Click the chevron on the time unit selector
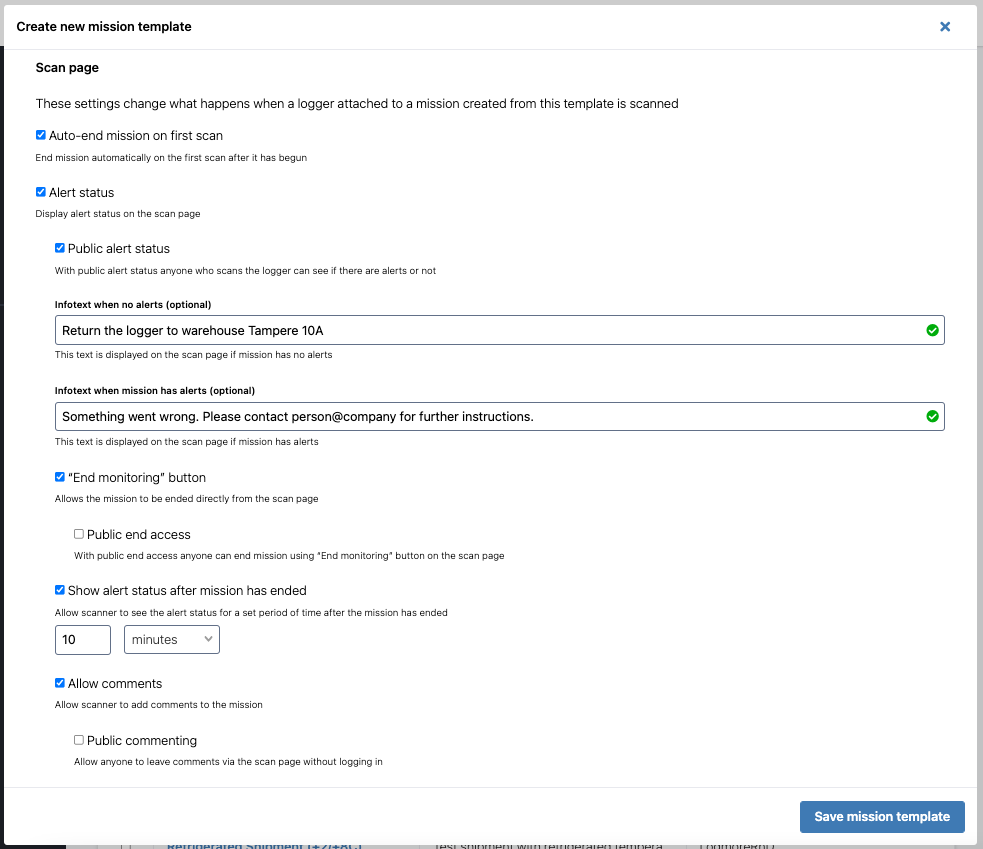 point(208,639)
